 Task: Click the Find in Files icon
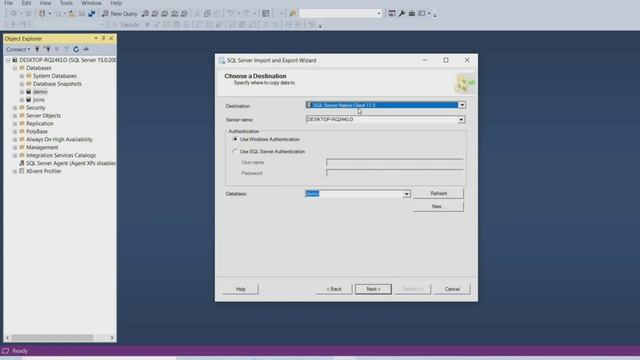(293, 13)
